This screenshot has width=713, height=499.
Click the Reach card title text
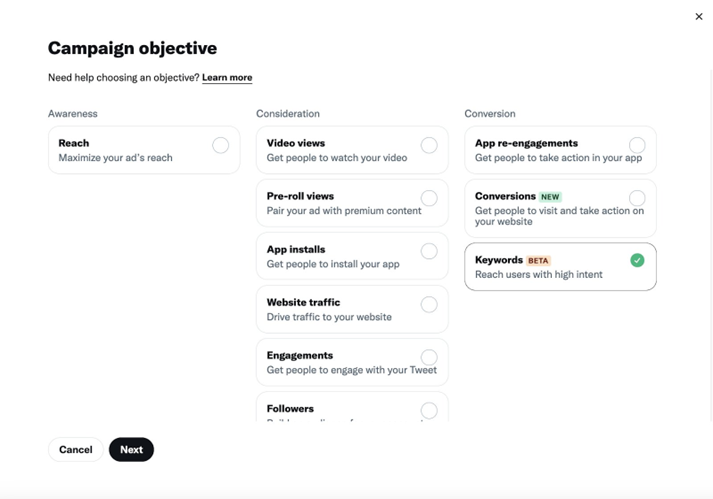[x=74, y=143]
